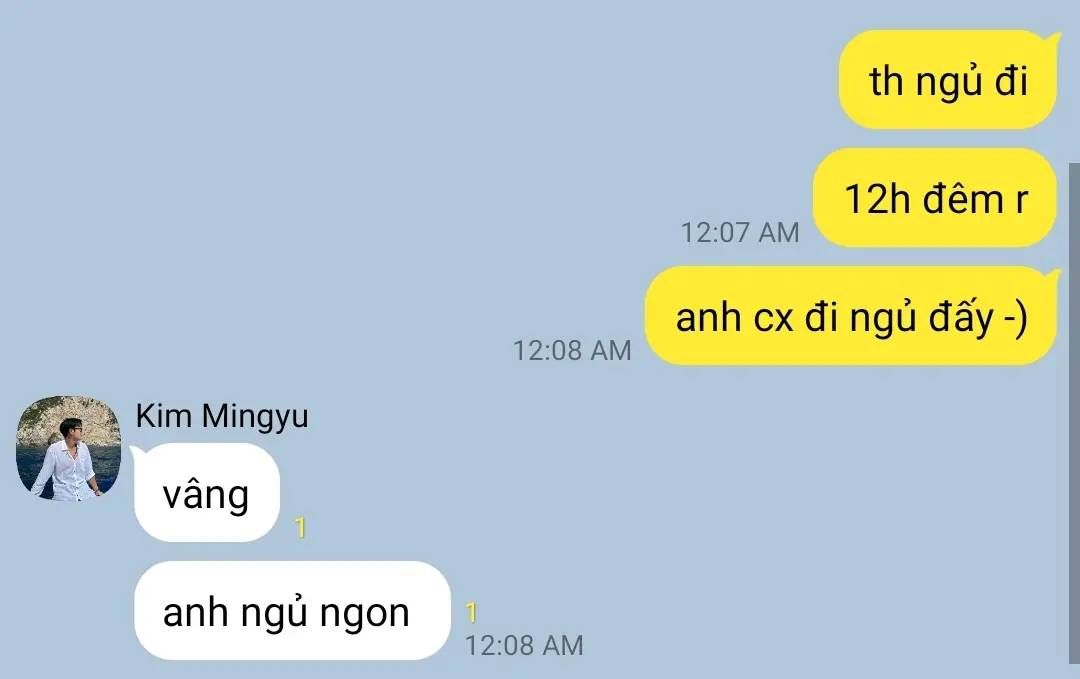The width and height of the screenshot is (1080, 679).
Task: Tap the Kim Mingyu sender name
Action: 222,417
